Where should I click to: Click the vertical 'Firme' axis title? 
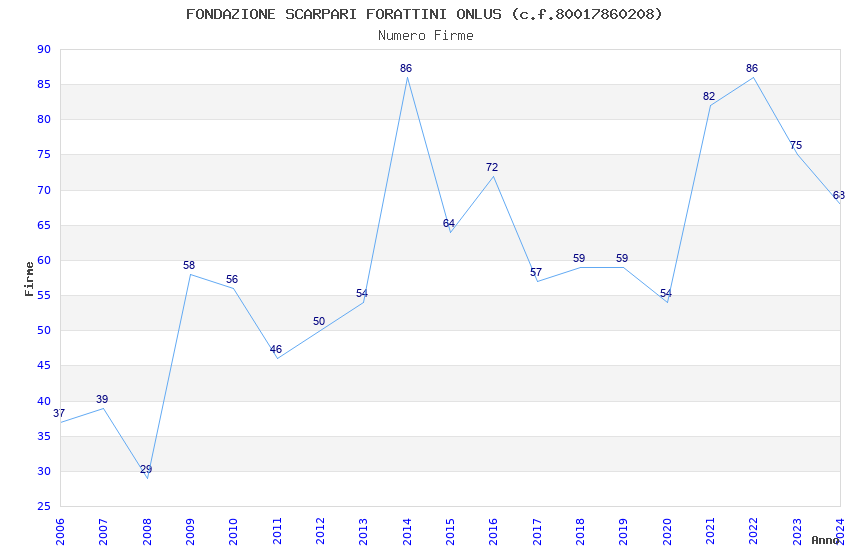pyautogui.click(x=29, y=279)
